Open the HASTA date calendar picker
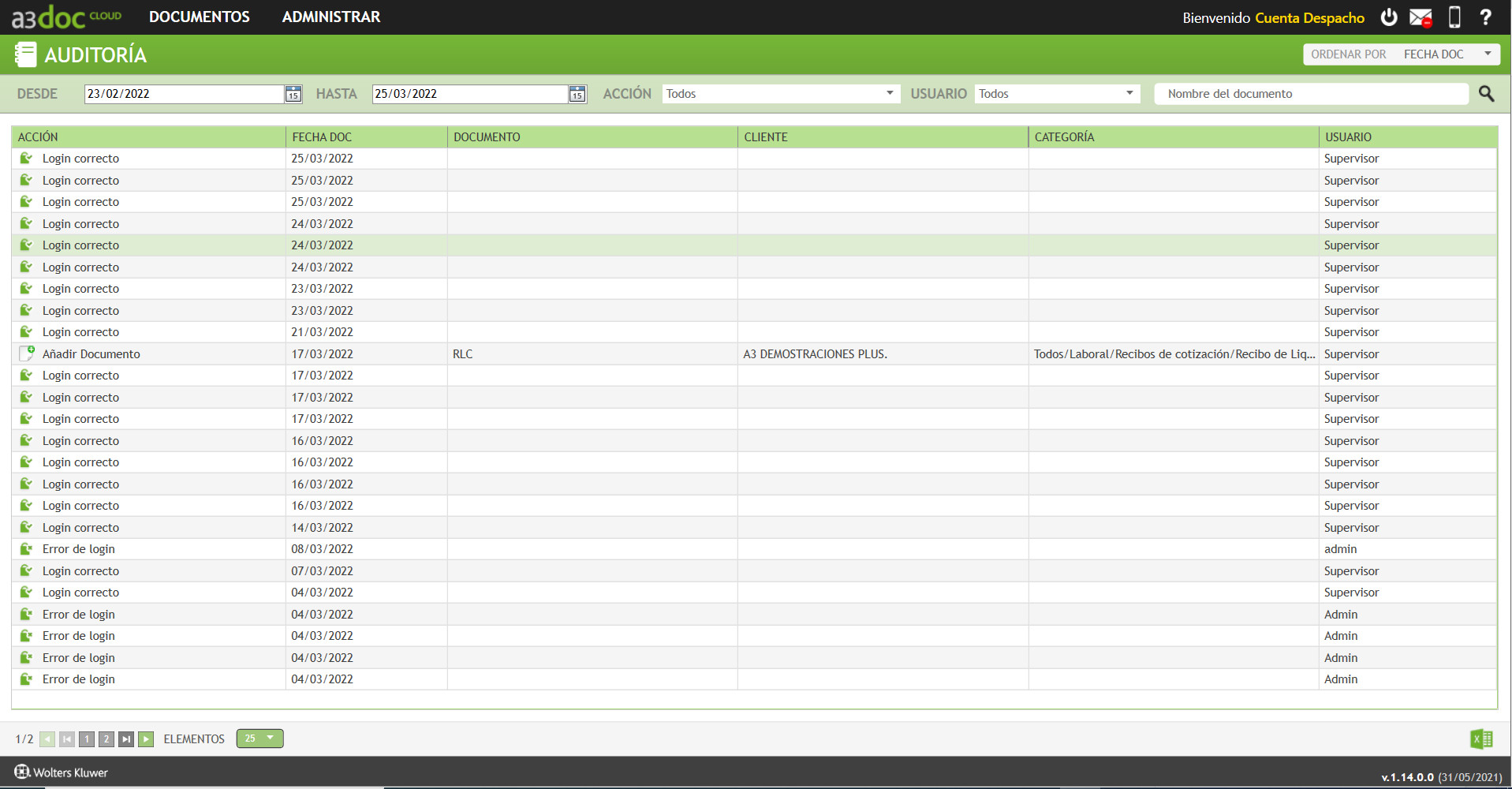The image size is (1512, 789). click(x=577, y=94)
